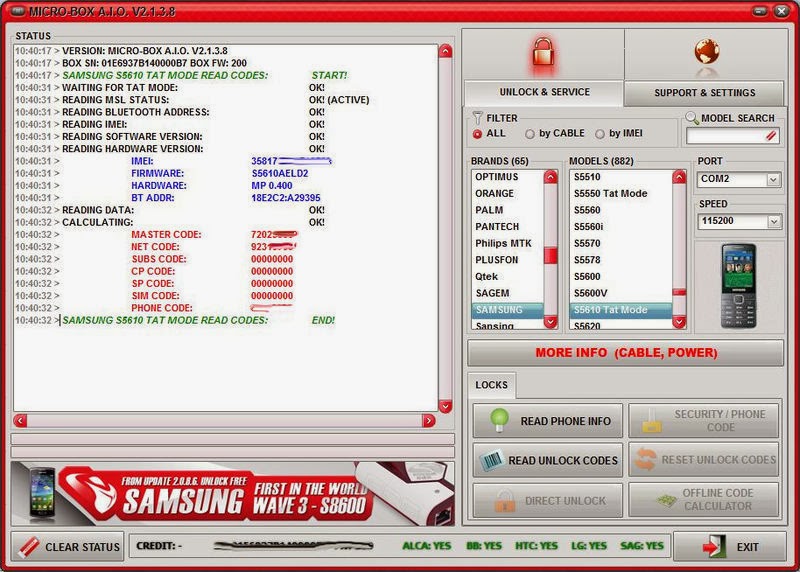This screenshot has width=800, height=572.
Task: Click the green bulb icon on Read Phone Info
Action: tap(499, 420)
